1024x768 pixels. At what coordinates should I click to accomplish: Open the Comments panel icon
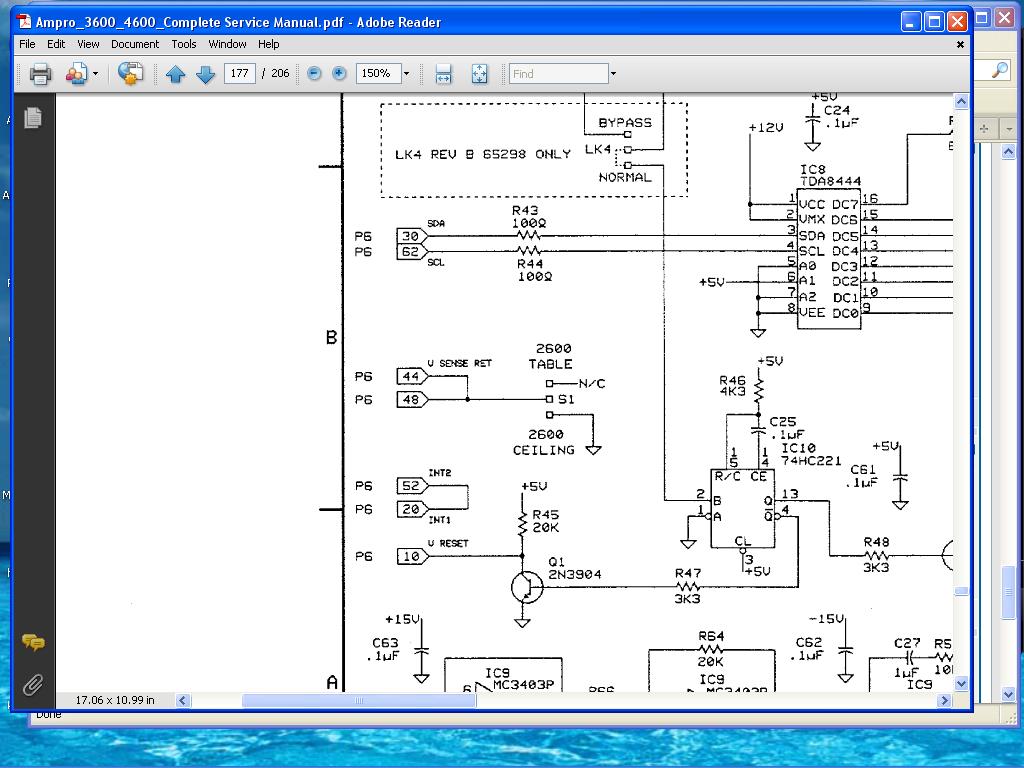(33, 643)
